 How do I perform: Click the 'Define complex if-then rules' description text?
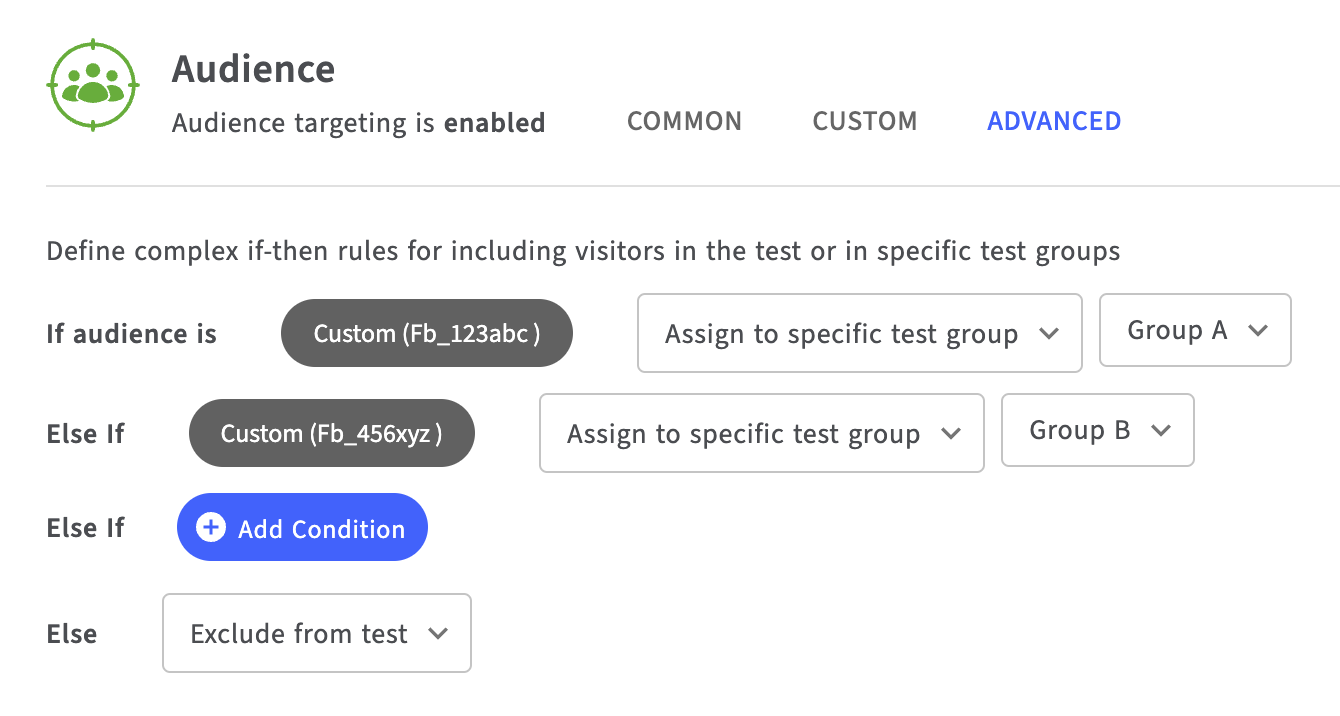click(582, 250)
